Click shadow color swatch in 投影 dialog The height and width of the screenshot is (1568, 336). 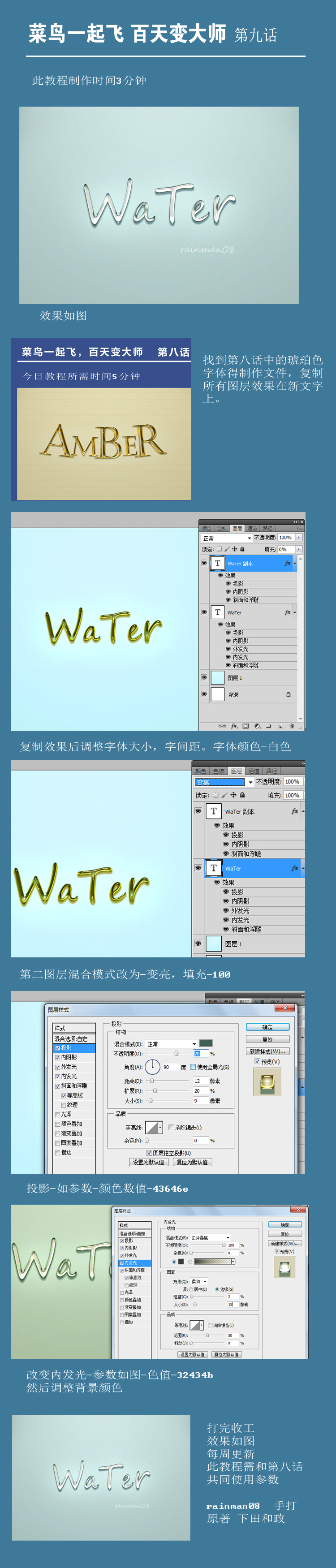(206, 1043)
